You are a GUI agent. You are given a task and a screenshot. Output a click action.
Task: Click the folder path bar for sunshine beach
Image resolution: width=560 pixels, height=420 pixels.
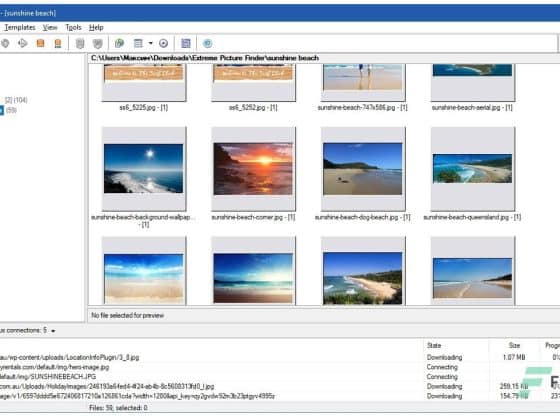coord(324,58)
